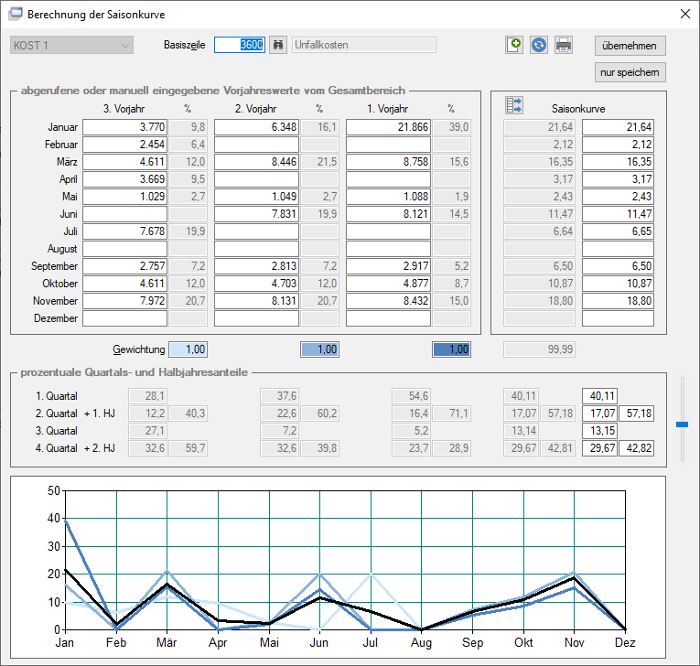Select the light blue Gewichtung field for 3. Vorjahr
The height and width of the screenshot is (666, 700).
point(188,350)
